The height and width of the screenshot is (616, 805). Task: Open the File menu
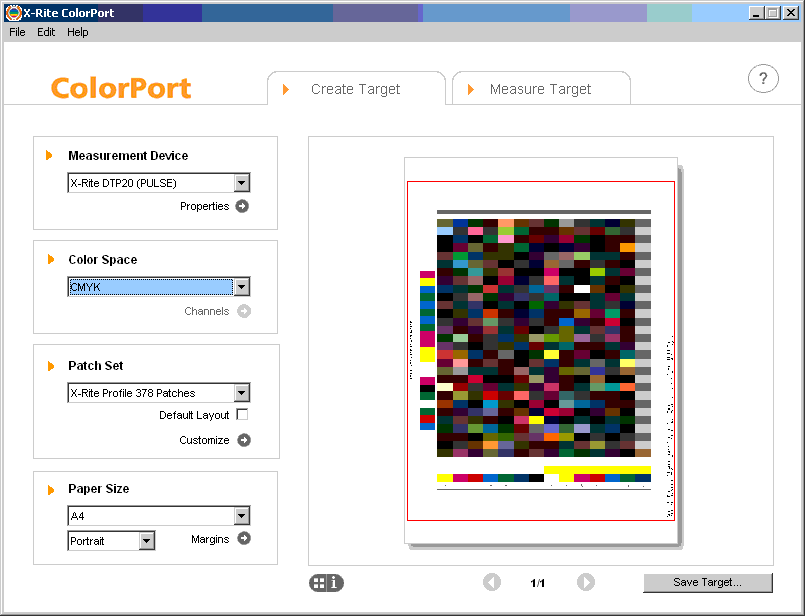coord(17,32)
